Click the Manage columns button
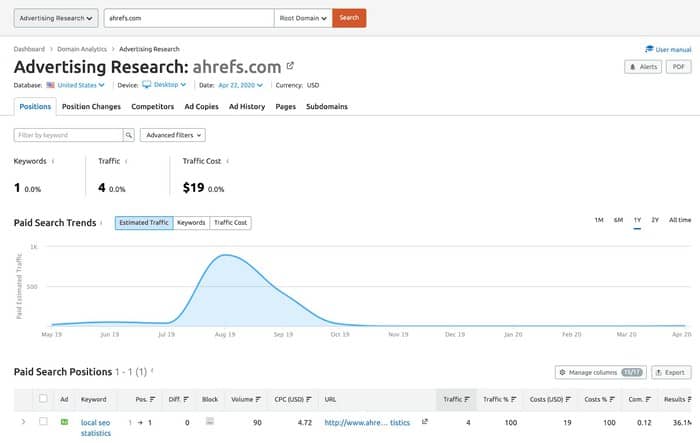Image resolution: width=700 pixels, height=443 pixels. pyautogui.click(x=600, y=372)
